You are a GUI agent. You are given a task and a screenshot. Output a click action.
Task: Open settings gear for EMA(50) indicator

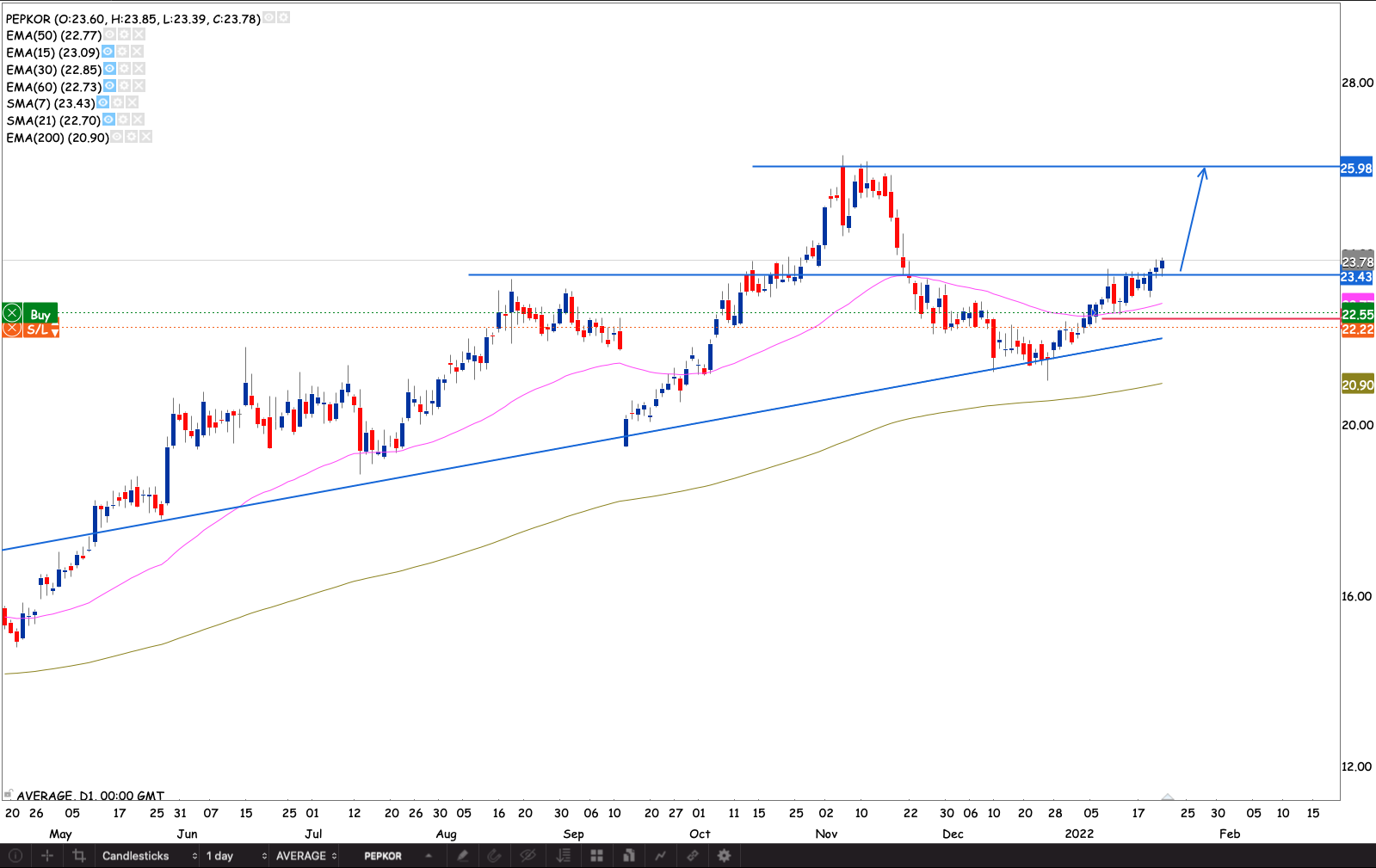click(x=124, y=35)
